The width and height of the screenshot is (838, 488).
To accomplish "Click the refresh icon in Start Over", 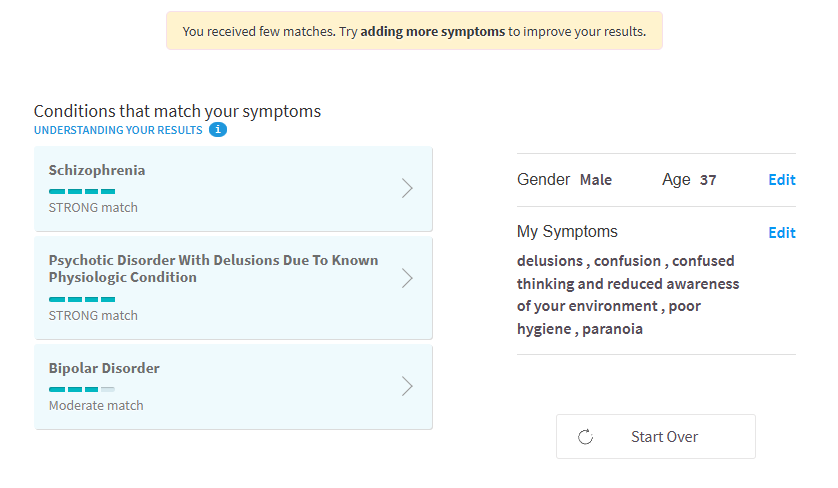I will [x=585, y=437].
